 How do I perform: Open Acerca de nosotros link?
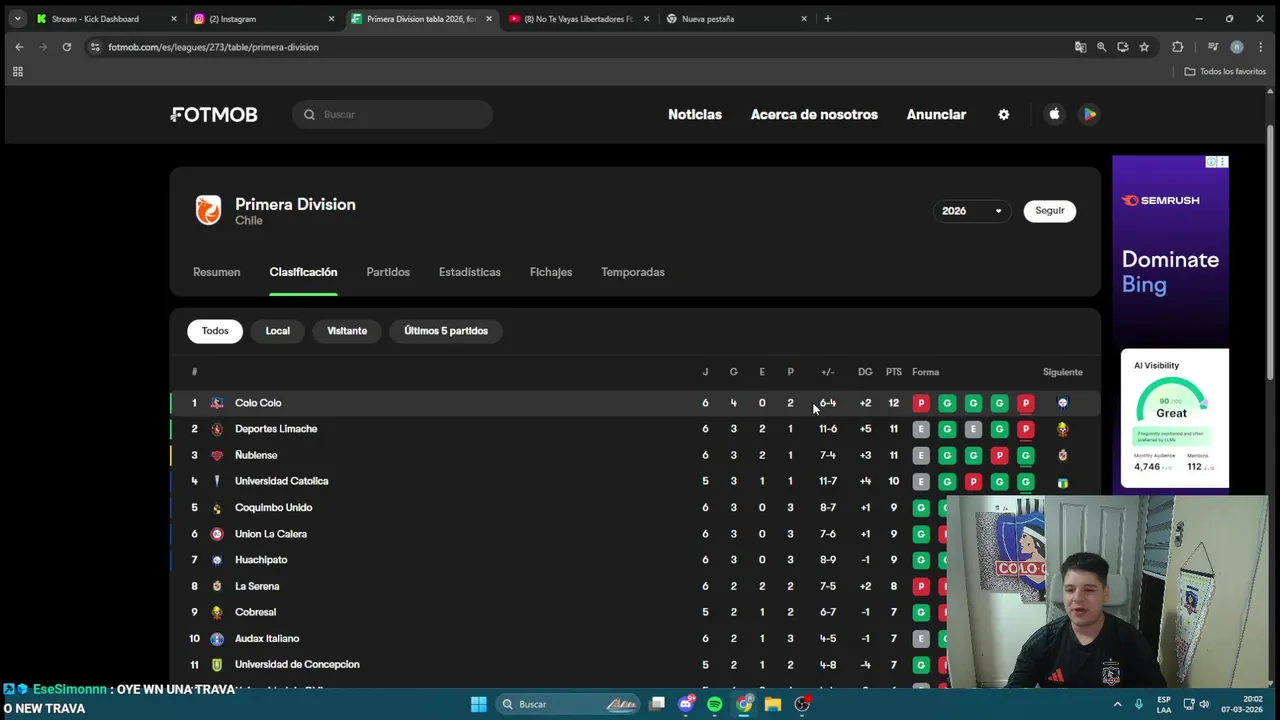pos(814,114)
